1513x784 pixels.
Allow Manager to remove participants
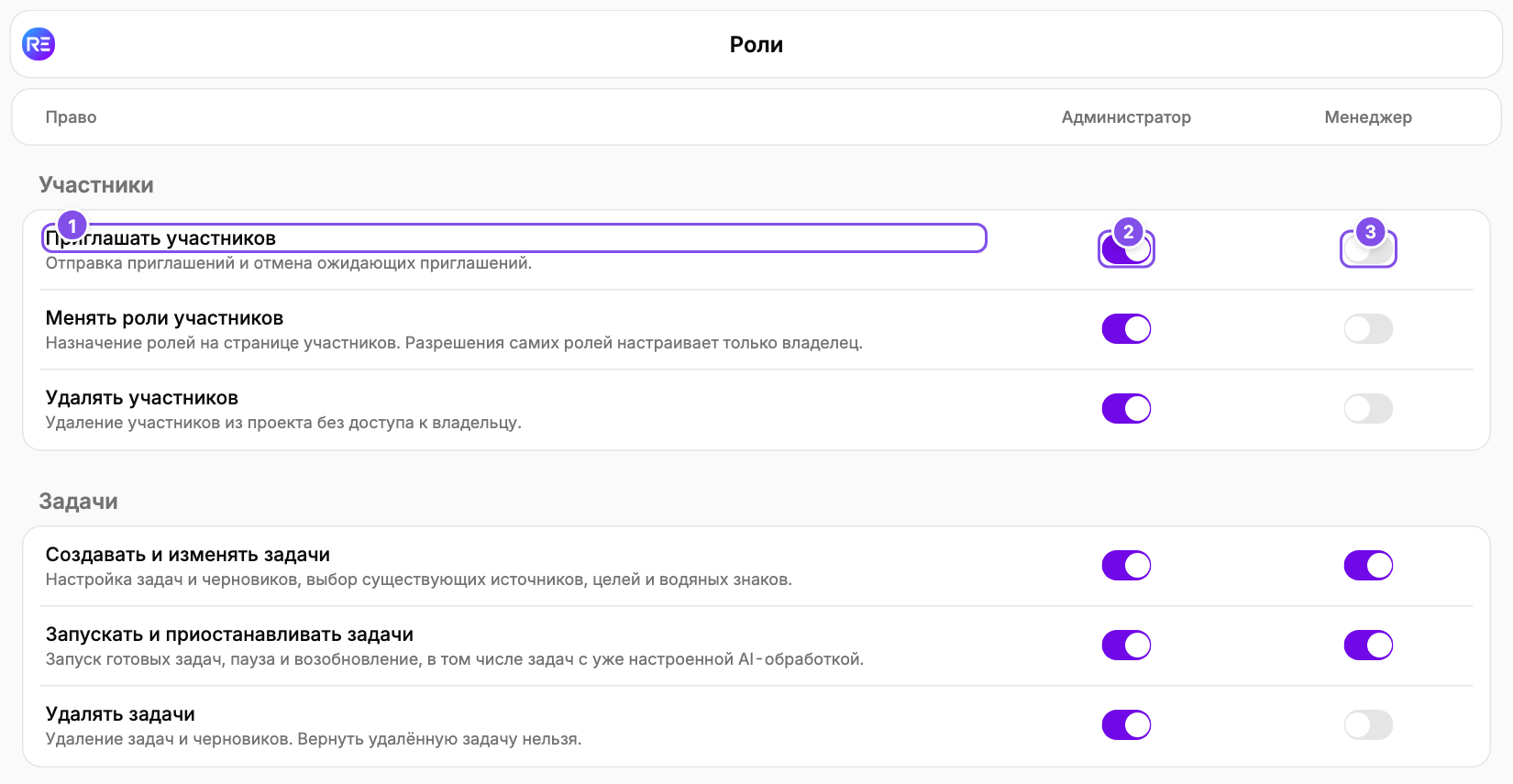click(1368, 409)
